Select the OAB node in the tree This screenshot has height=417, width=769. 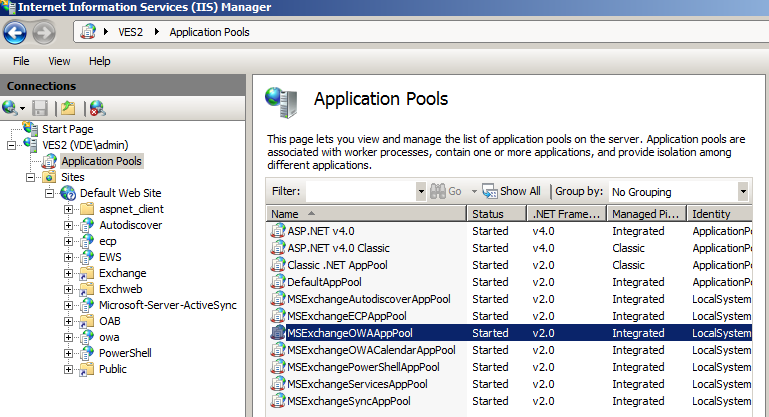click(x=110, y=321)
